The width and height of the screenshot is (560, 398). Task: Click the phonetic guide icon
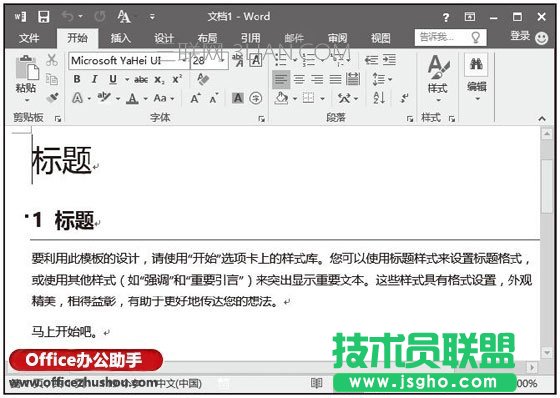[238, 60]
